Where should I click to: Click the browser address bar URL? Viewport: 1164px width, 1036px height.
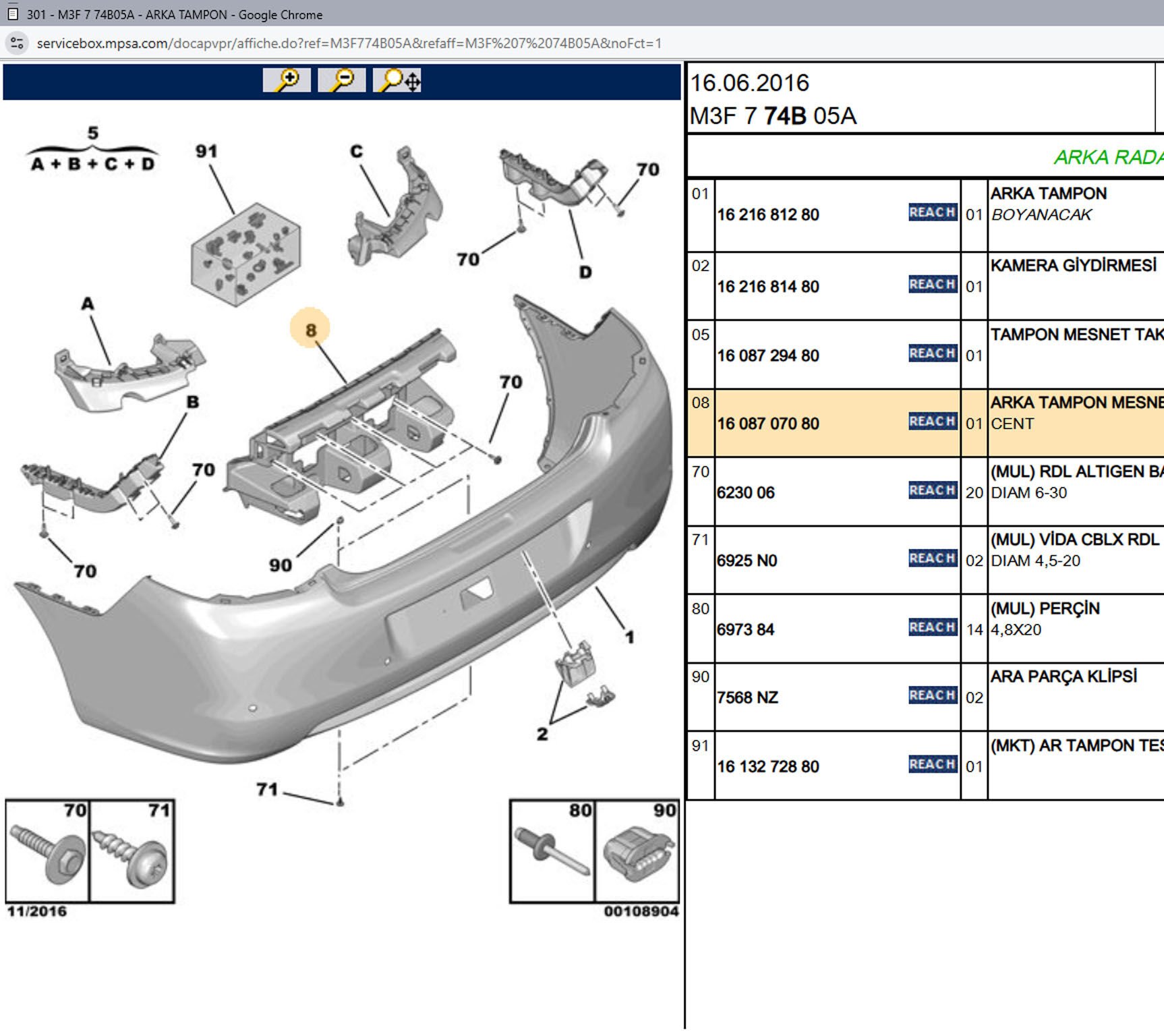coord(349,44)
